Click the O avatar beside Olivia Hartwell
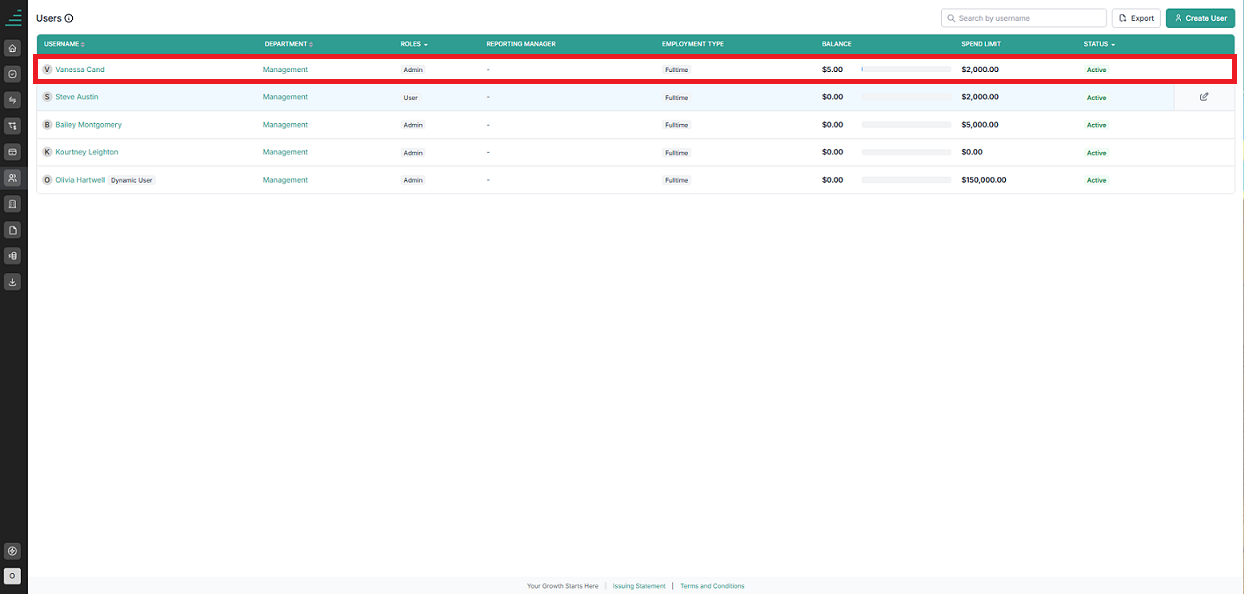The height and width of the screenshot is (596, 1244). coord(47,180)
